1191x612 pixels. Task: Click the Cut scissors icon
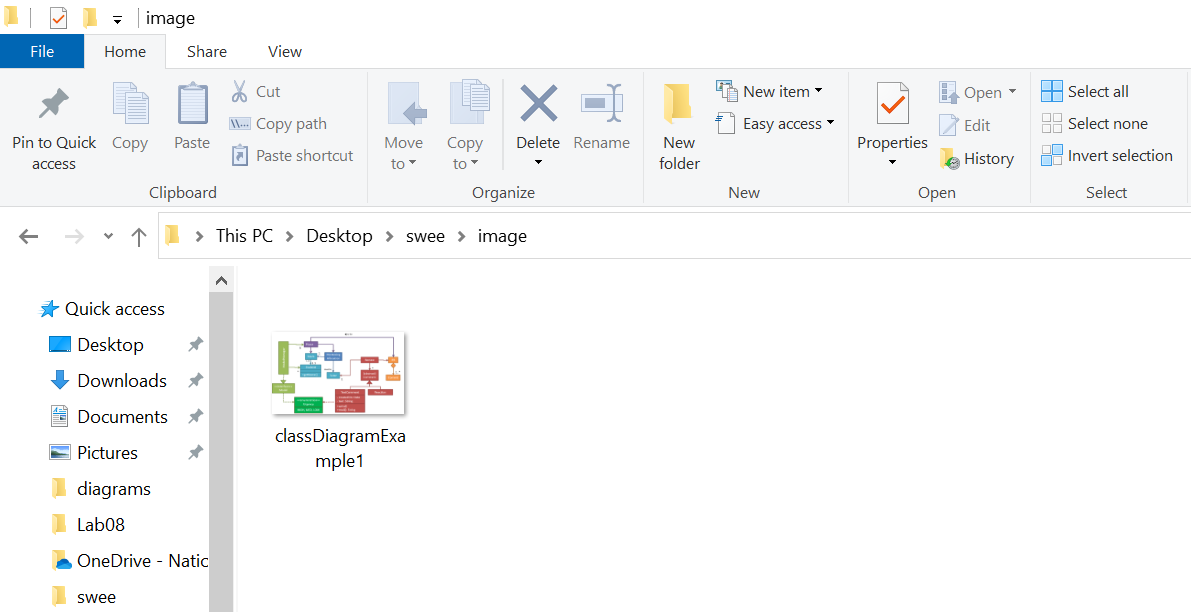tap(239, 91)
